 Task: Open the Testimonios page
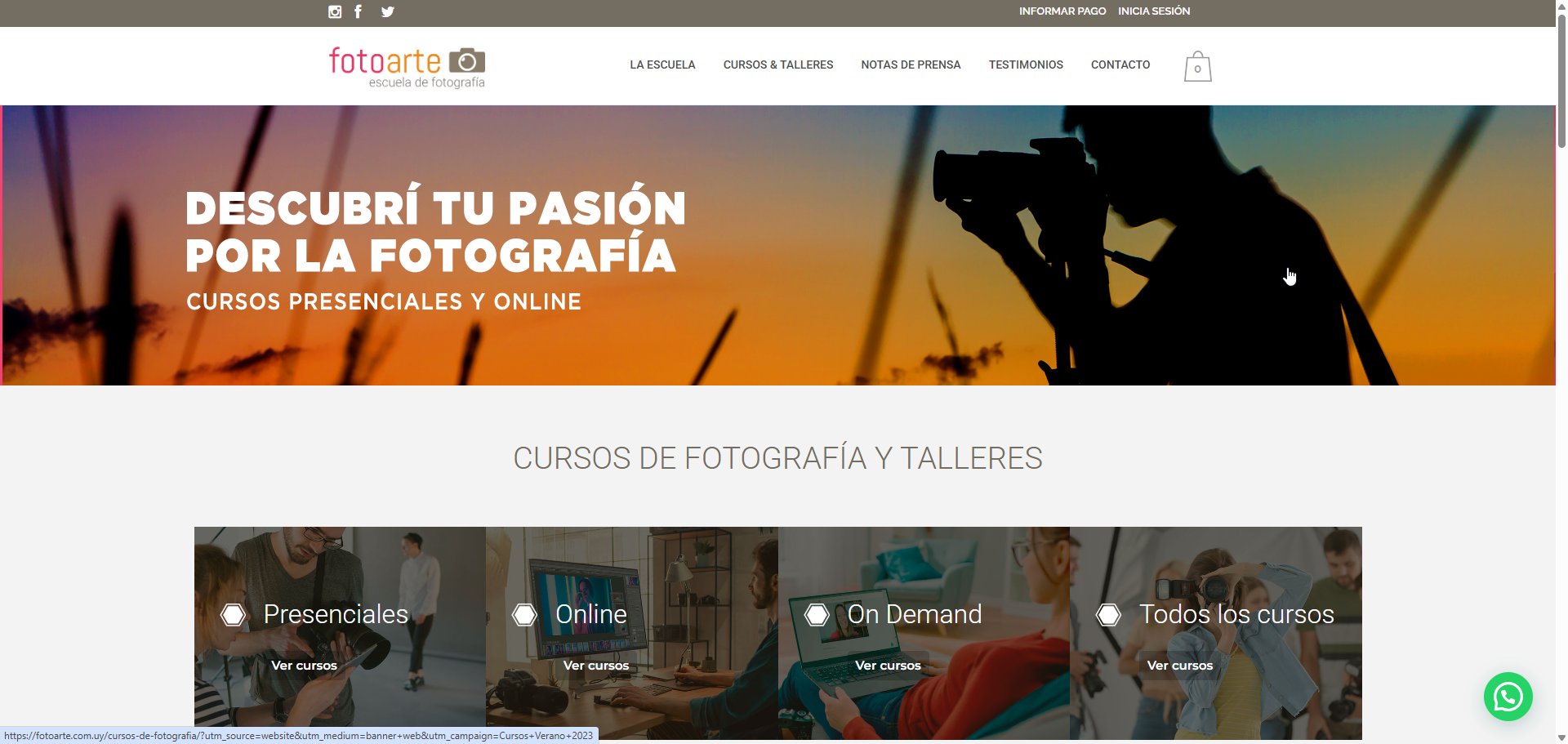[1026, 65]
